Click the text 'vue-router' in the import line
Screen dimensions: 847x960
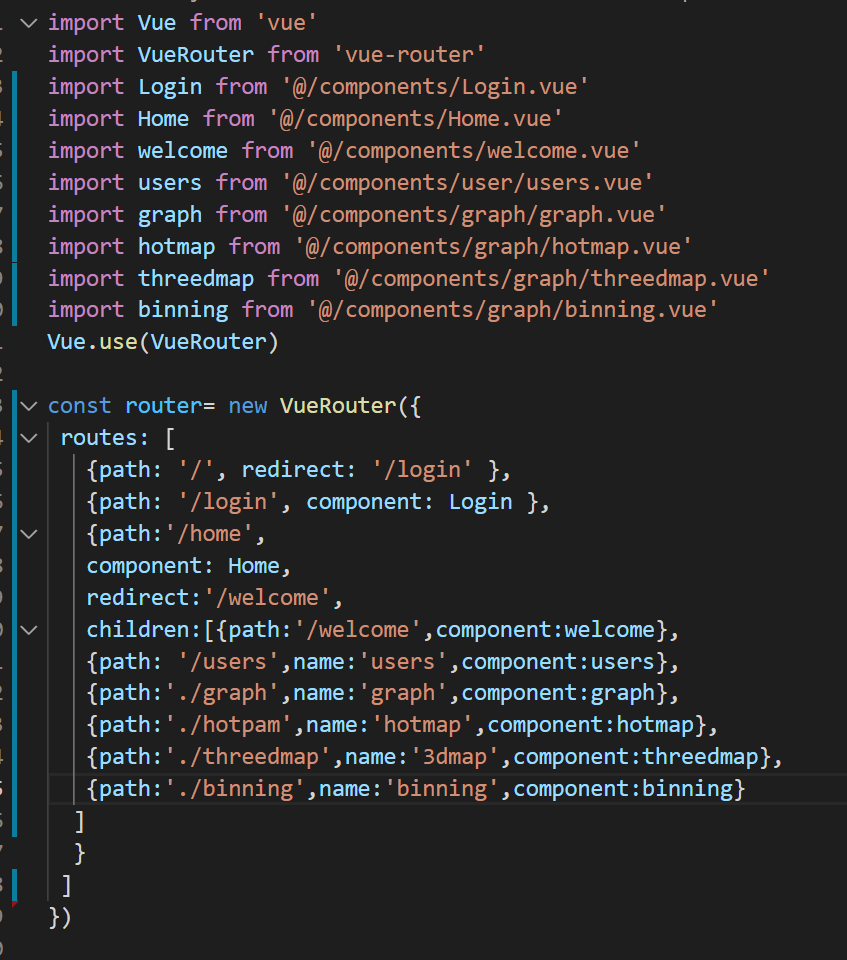click(x=409, y=55)
